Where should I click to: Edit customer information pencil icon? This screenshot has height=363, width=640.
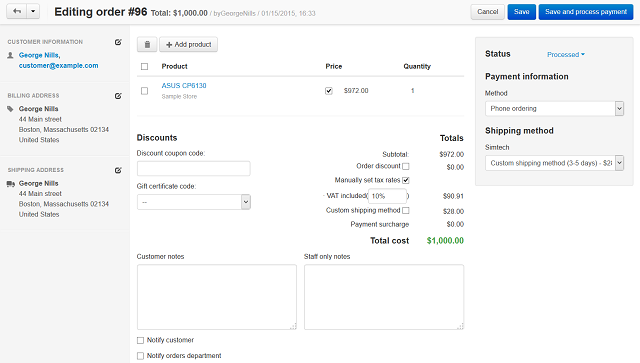pos(118,42)
